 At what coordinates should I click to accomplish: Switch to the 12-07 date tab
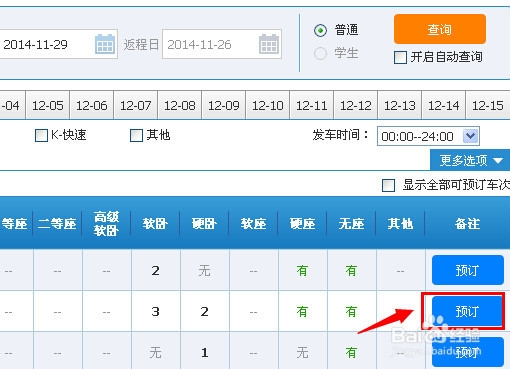136,106
